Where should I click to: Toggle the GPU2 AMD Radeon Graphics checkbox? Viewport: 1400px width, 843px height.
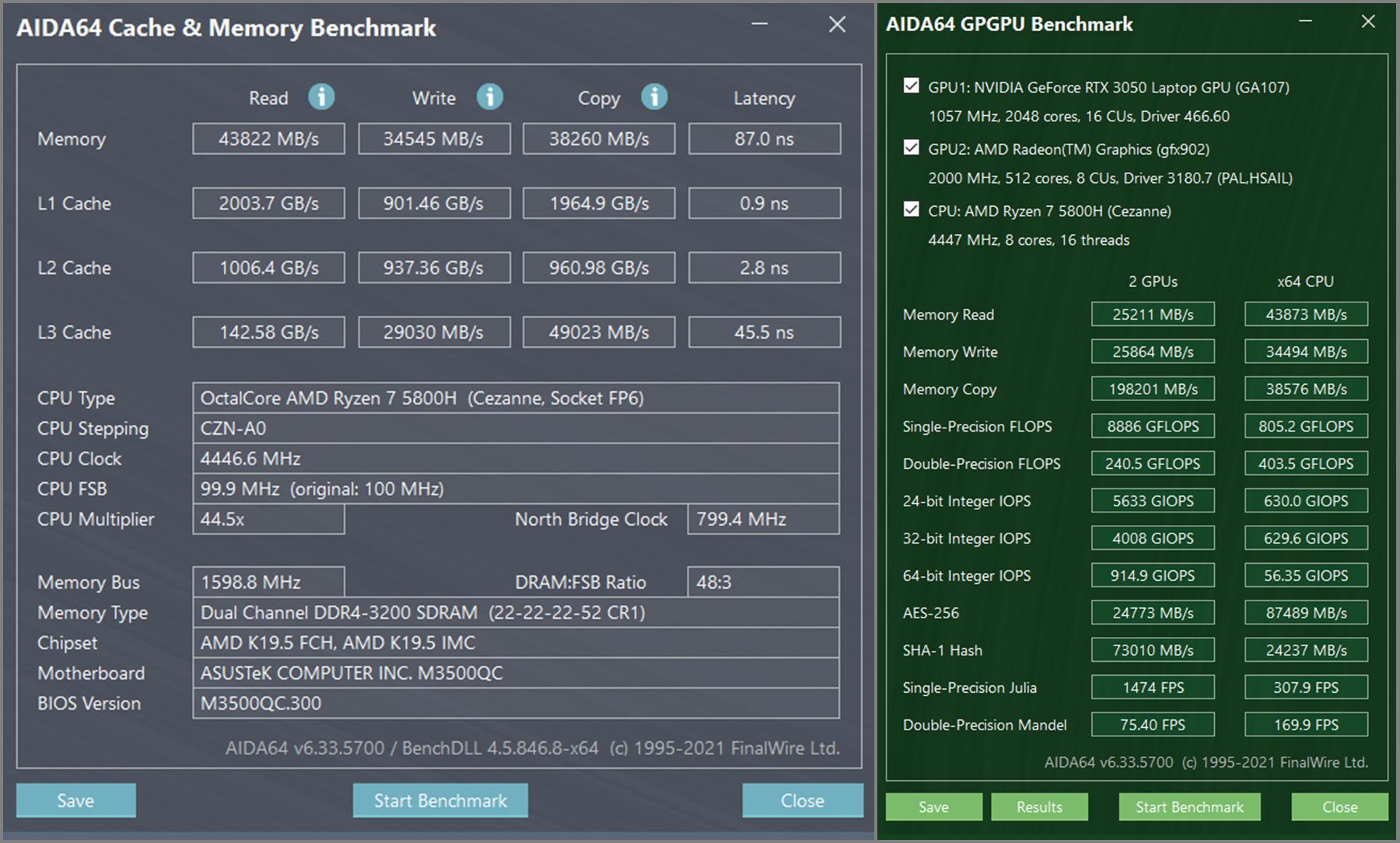coord(912,148)
